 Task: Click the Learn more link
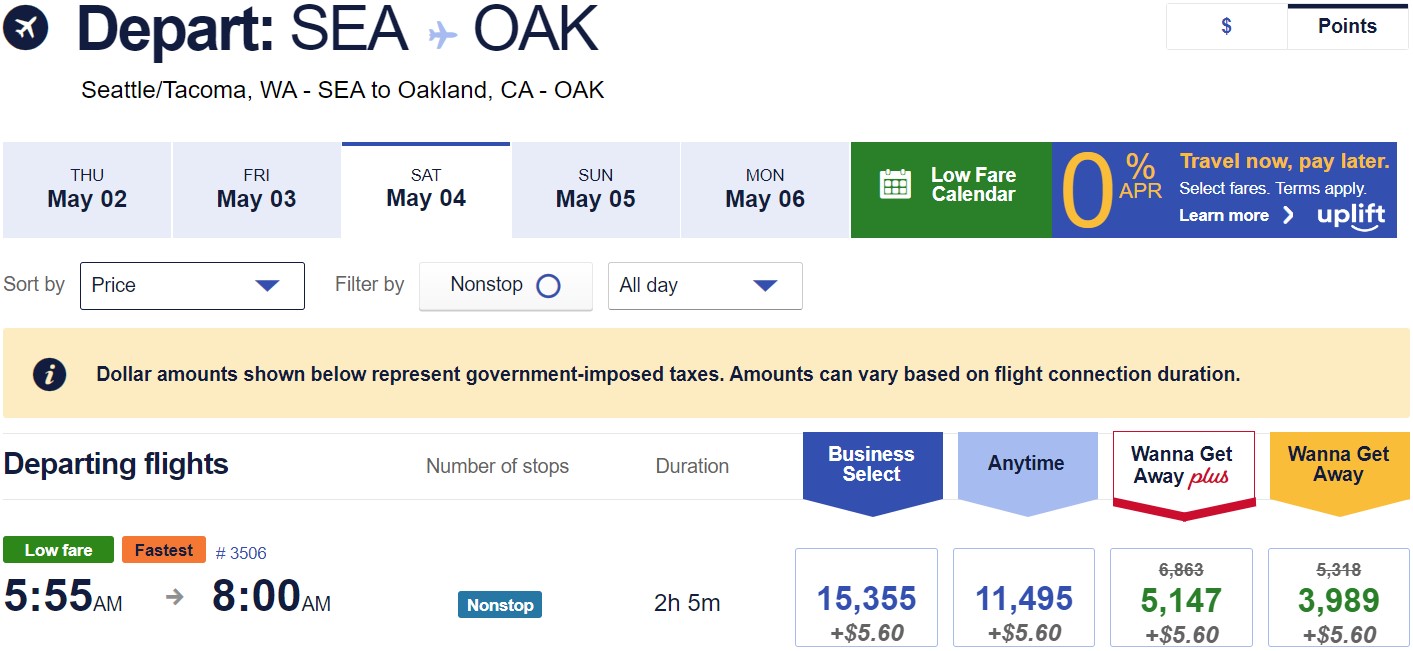(1225, 215)
